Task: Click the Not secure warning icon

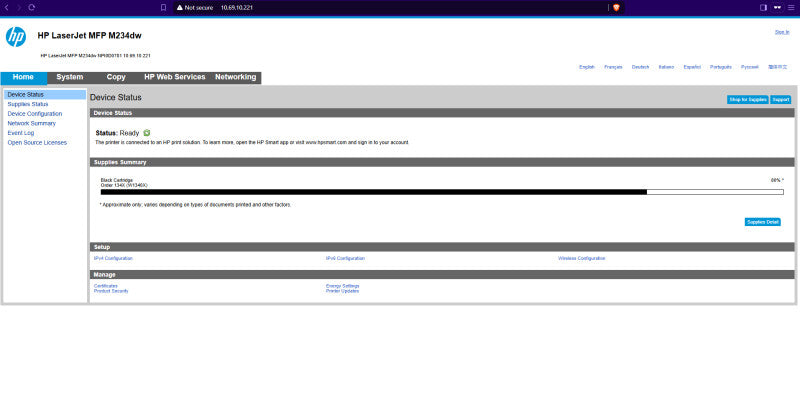Action: pyautogui.click(x=180, y=8)
